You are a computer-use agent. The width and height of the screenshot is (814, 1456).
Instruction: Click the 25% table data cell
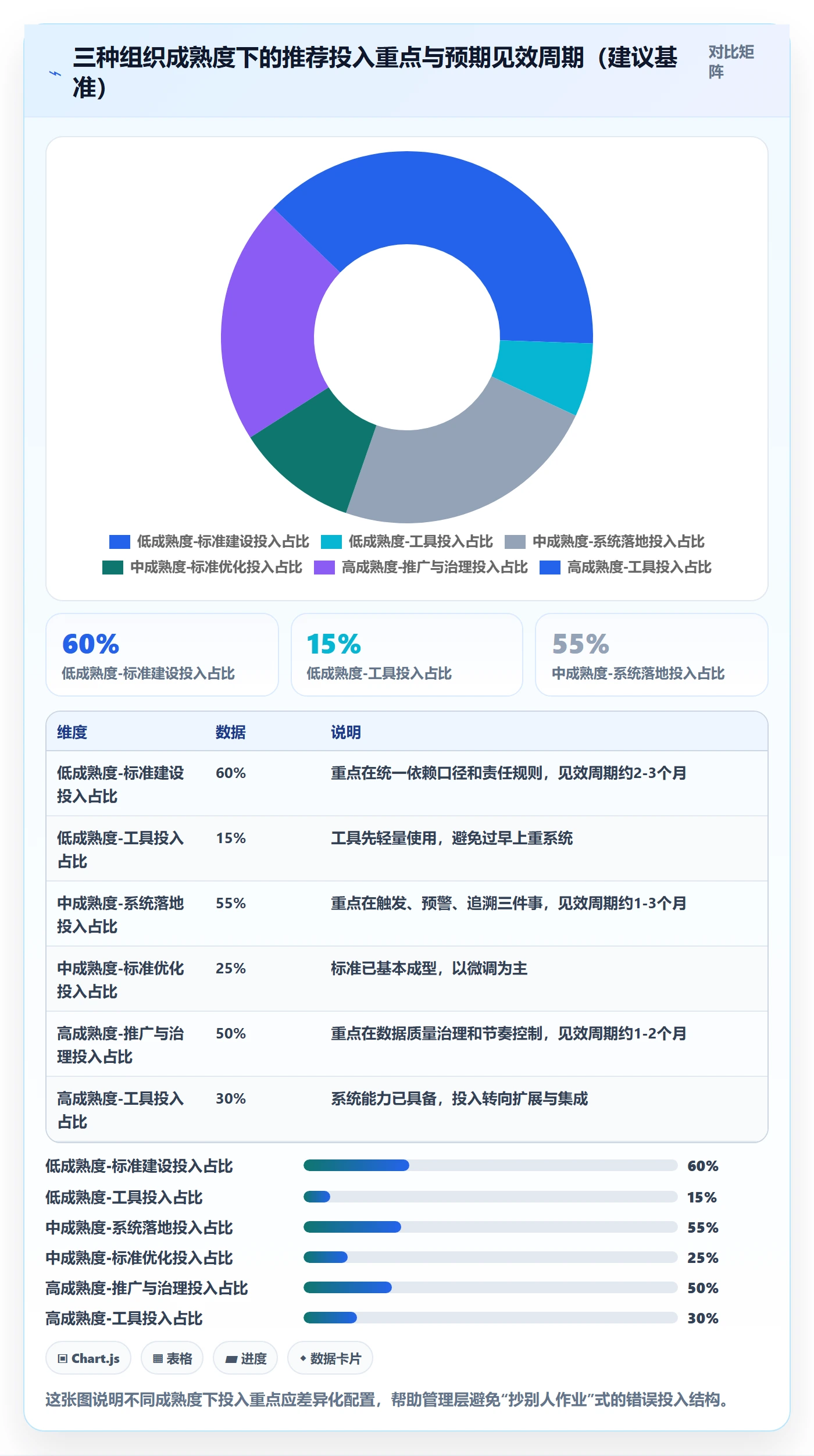coord(231,968)
